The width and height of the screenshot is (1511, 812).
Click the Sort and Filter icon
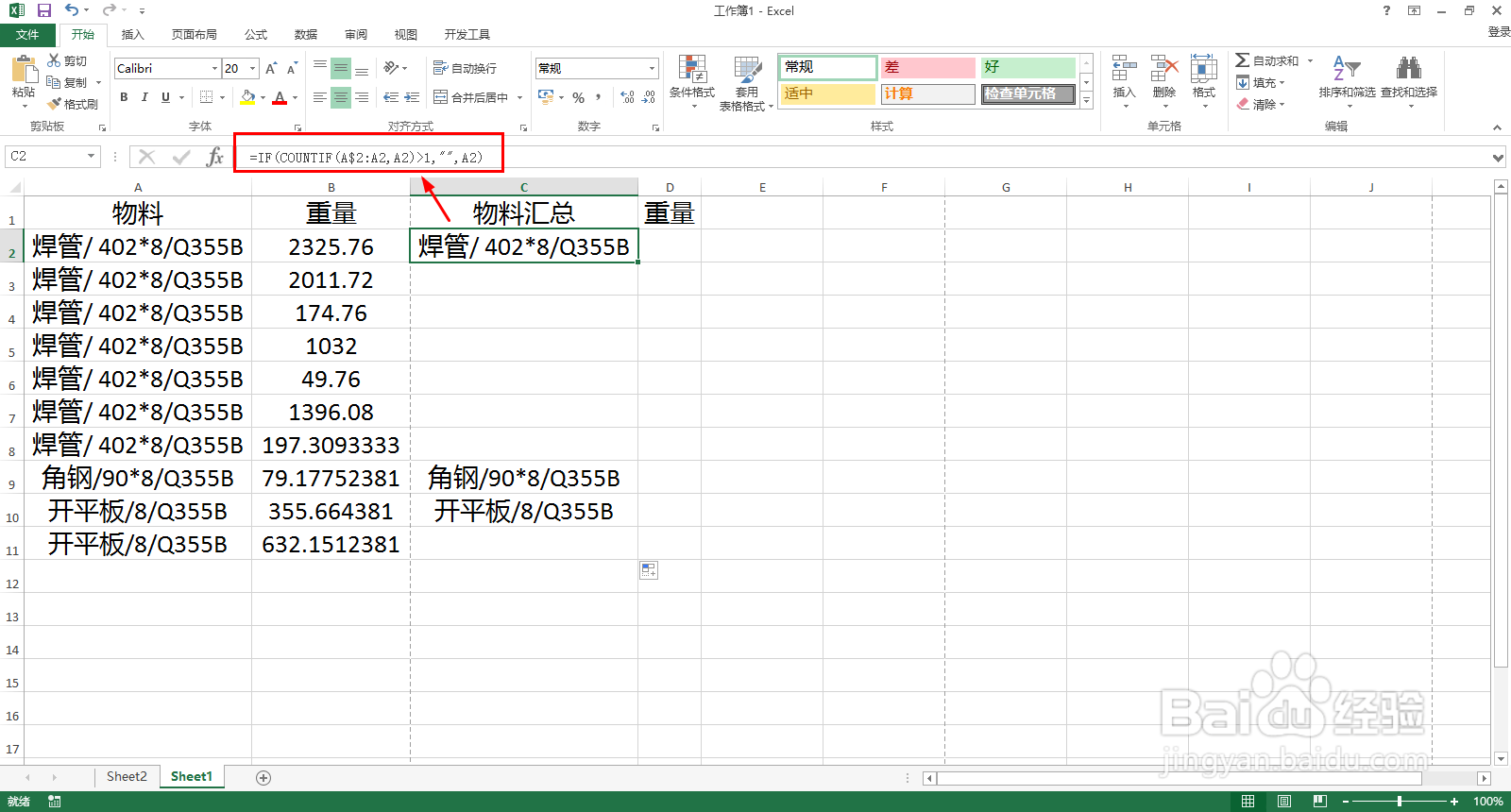(x=1347, y=68)
